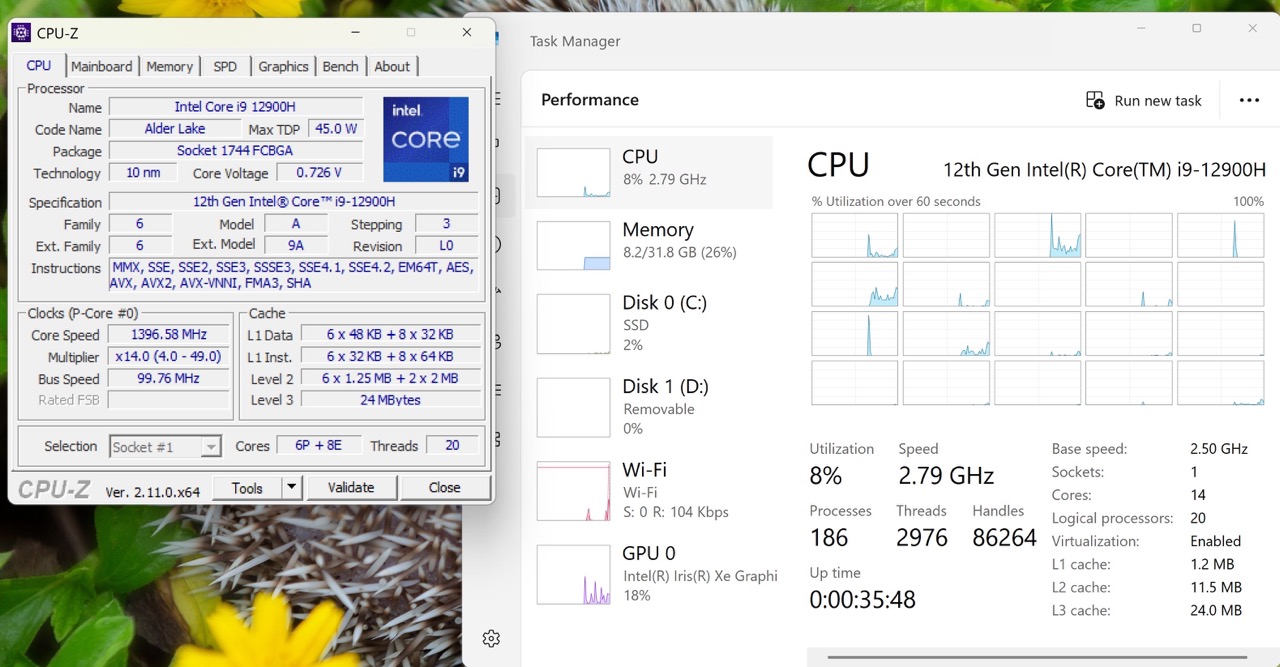Click the CPU-Z icon in the title bar
Image resolution: width=1280 pixels, height=667 pixels.
tap(20, 33)
